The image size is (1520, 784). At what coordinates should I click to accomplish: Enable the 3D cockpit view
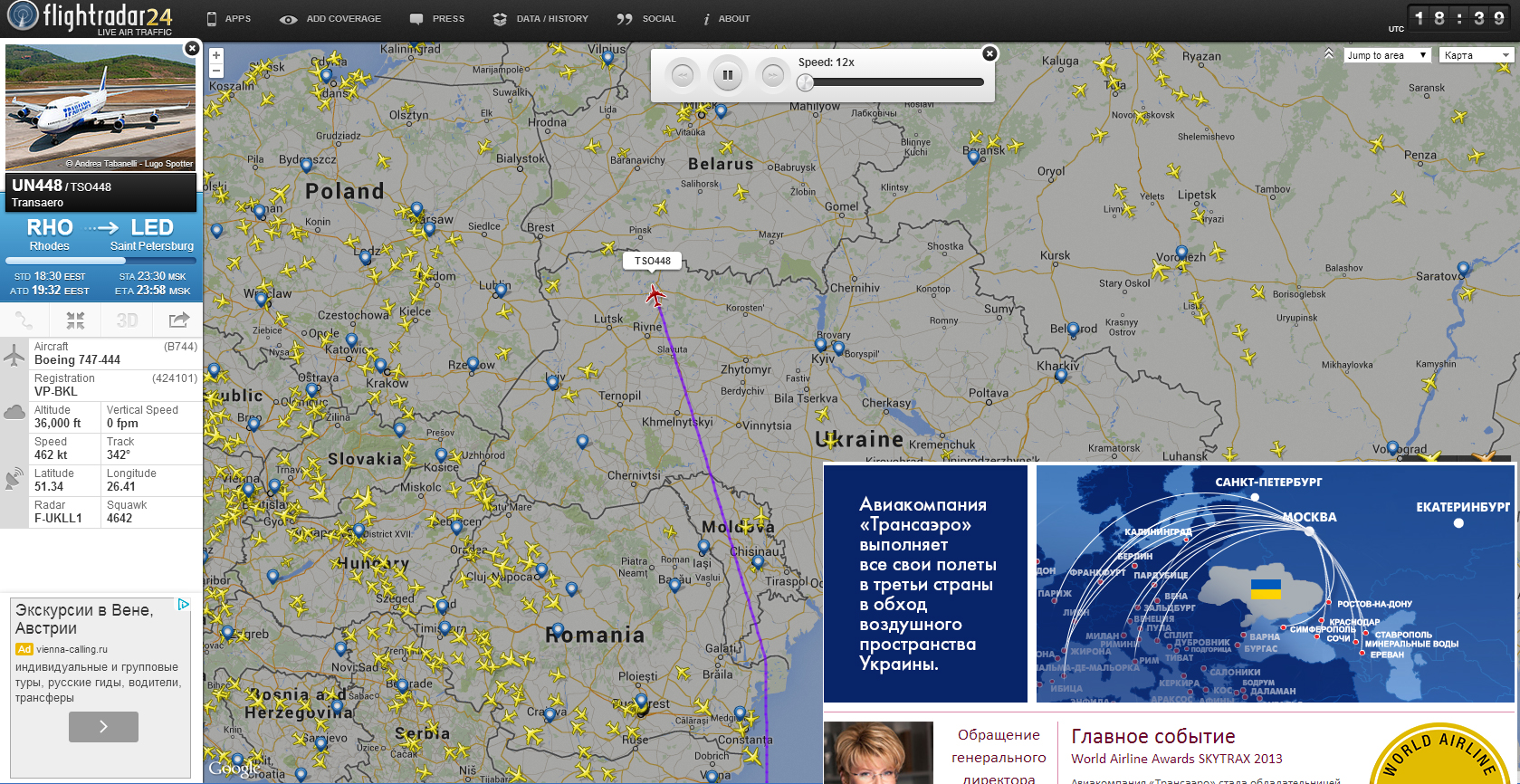(127, 320)
